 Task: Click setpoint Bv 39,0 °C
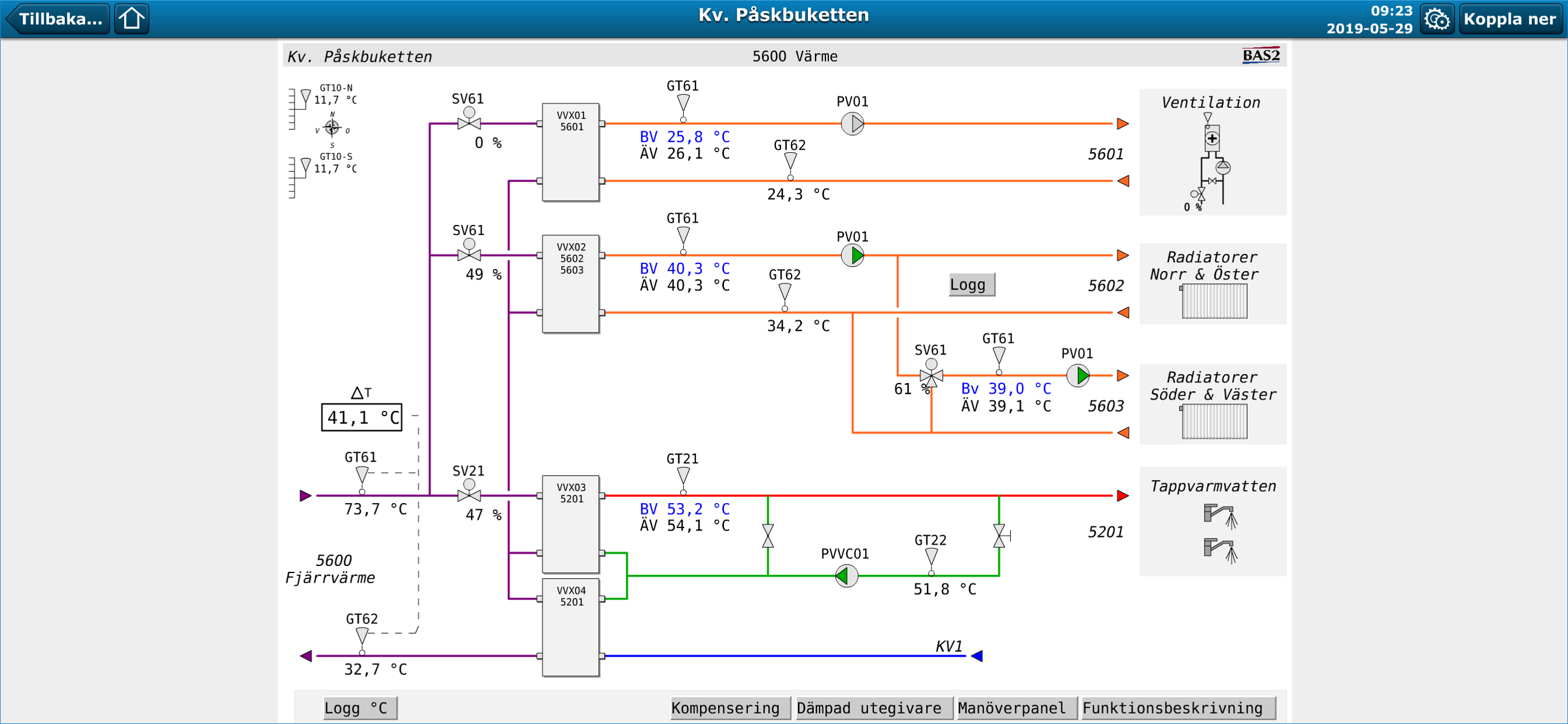pos(1006,389)
